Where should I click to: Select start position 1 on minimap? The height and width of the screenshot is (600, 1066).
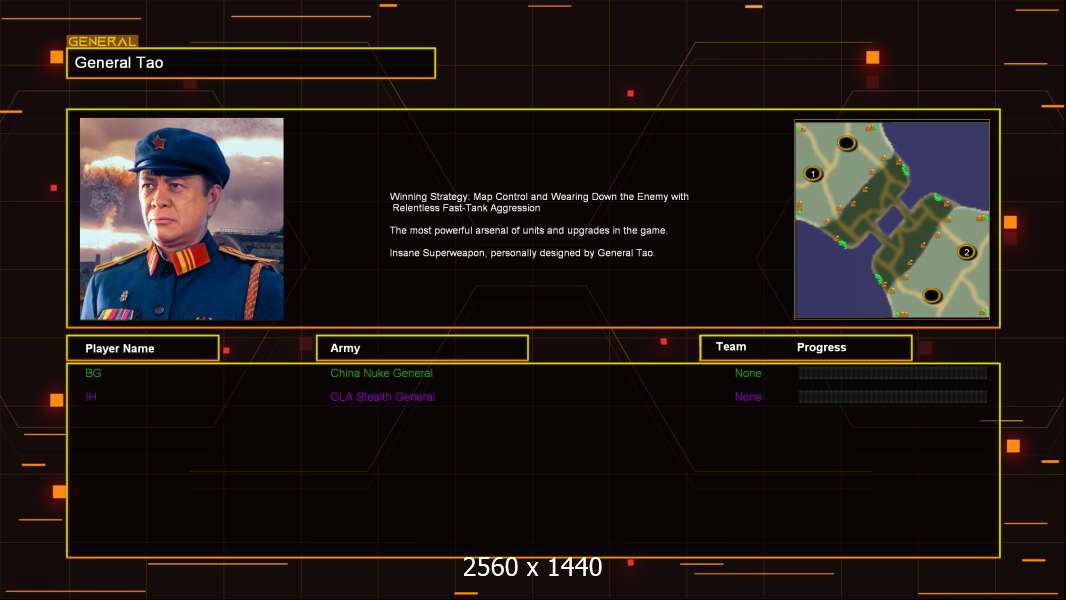coord(813,174)
